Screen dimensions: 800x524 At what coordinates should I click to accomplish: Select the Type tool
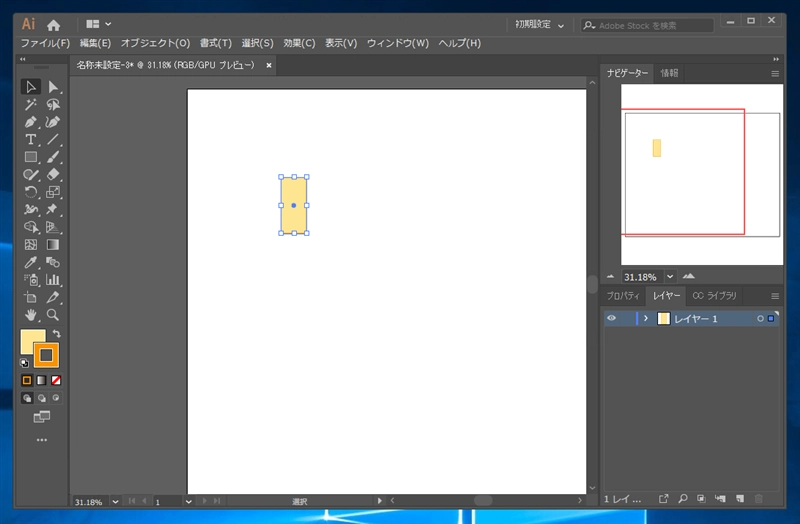[x=31, y=139]
